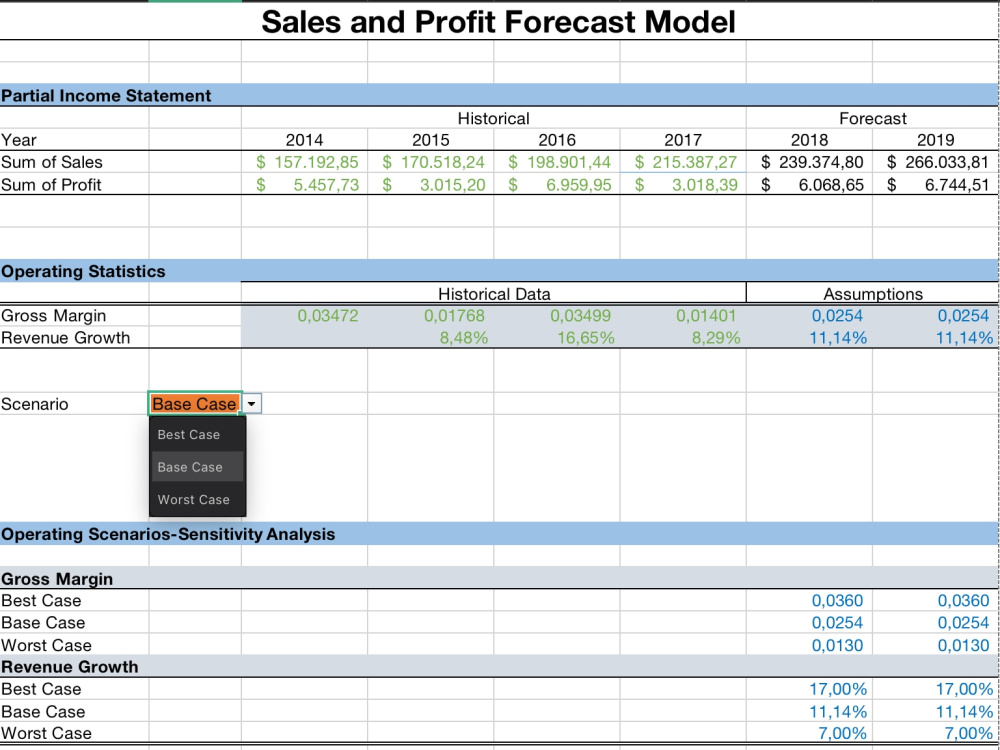Open the Scenario dropdown arrow

coord(252,404)
